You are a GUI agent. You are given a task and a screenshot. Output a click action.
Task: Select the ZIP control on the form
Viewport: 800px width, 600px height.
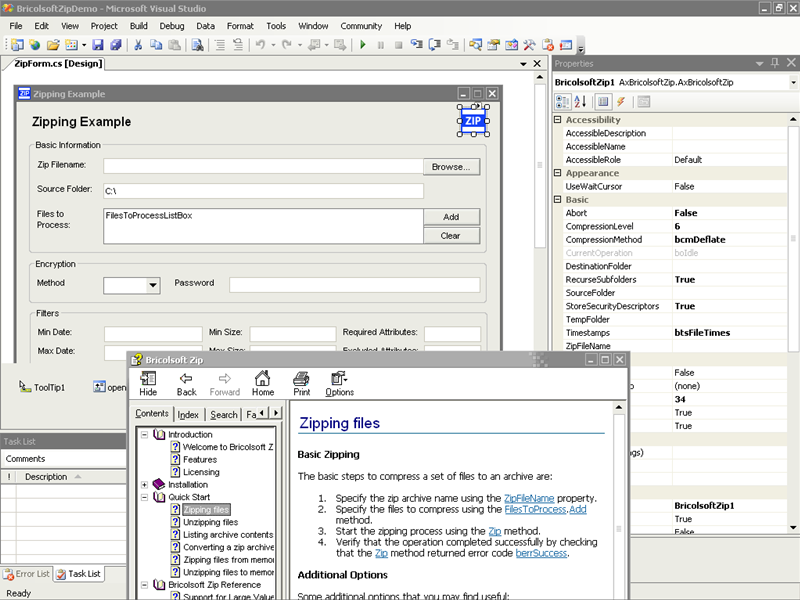pos(473,121)
